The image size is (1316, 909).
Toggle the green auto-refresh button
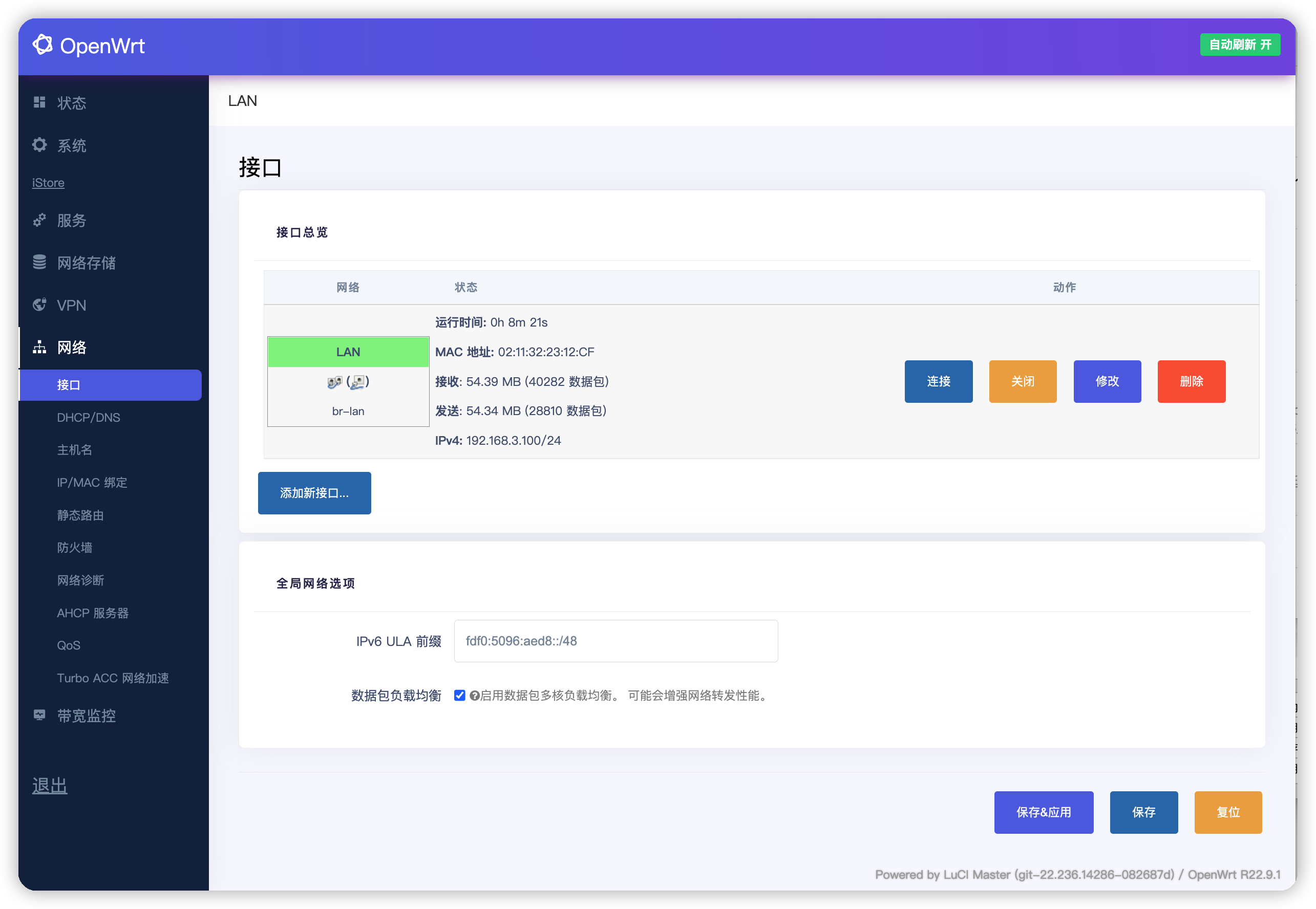[1240, 45]
